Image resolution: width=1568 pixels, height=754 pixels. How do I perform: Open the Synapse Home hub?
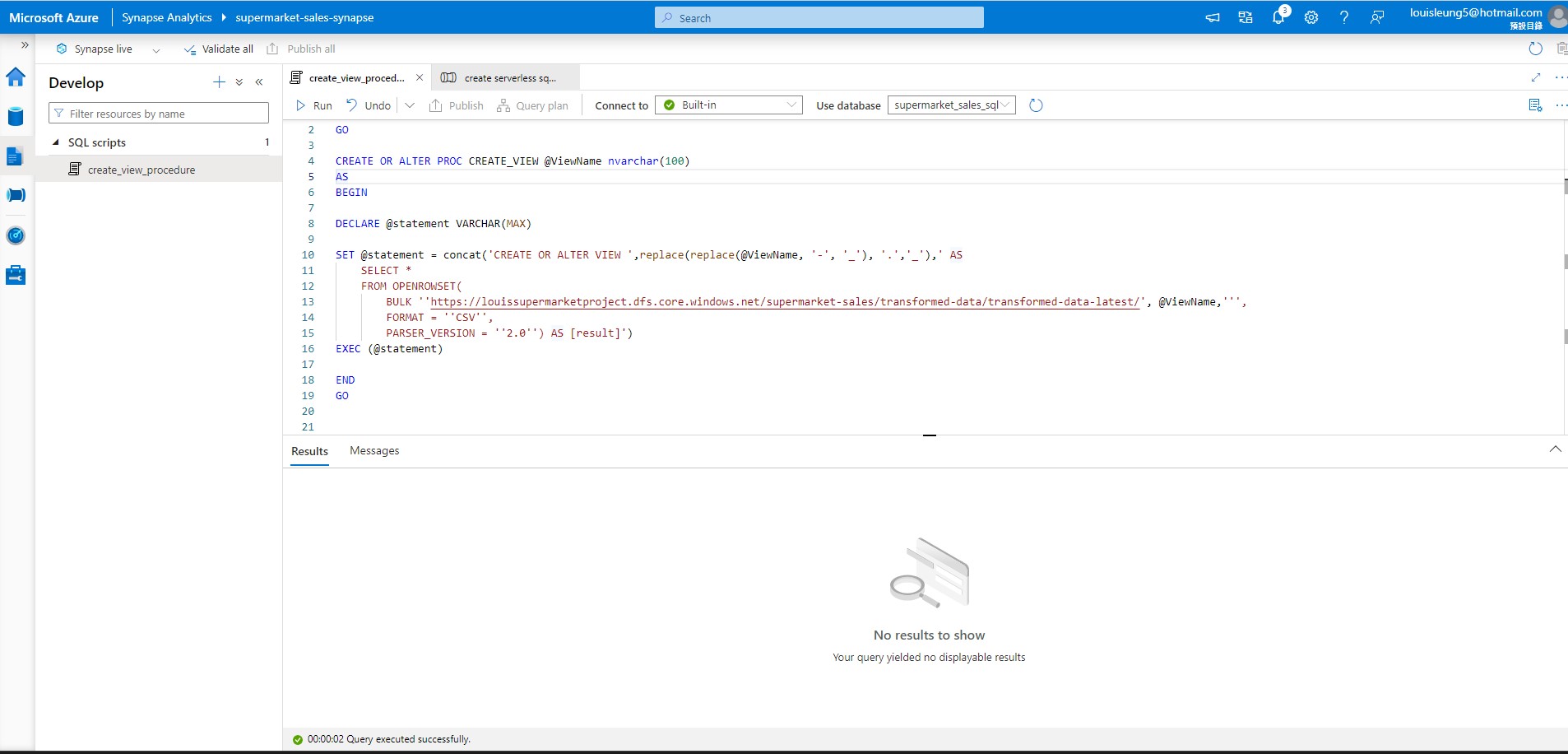(x=15, y=77)
